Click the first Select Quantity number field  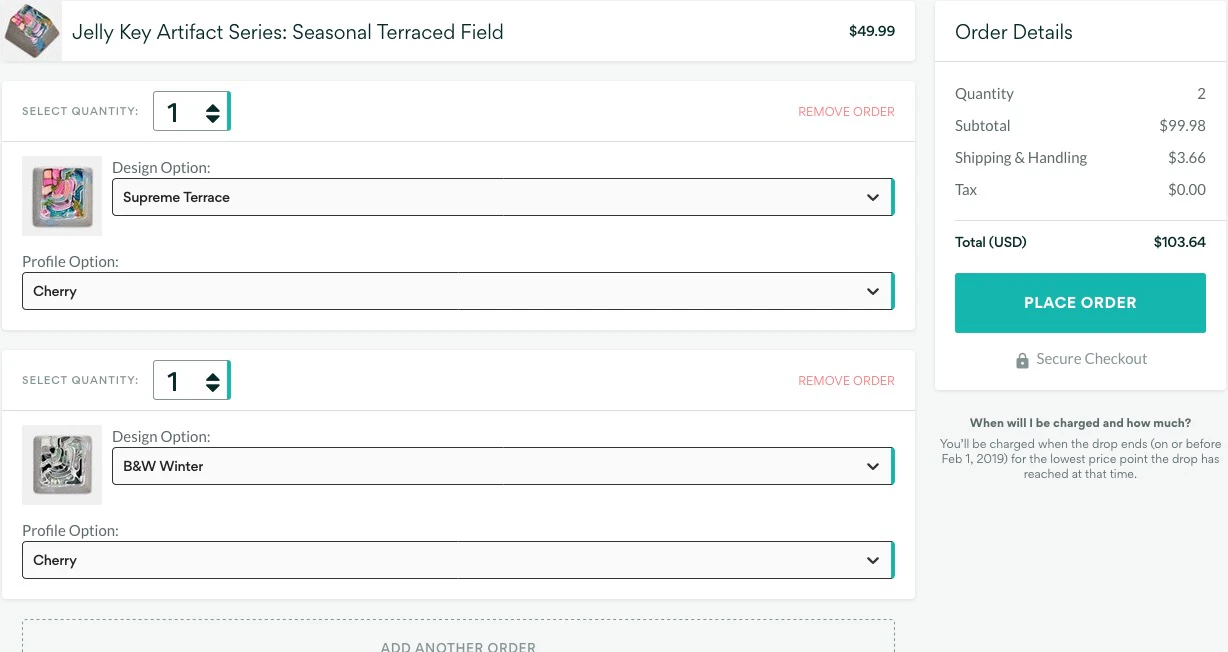tap(176, 112)
